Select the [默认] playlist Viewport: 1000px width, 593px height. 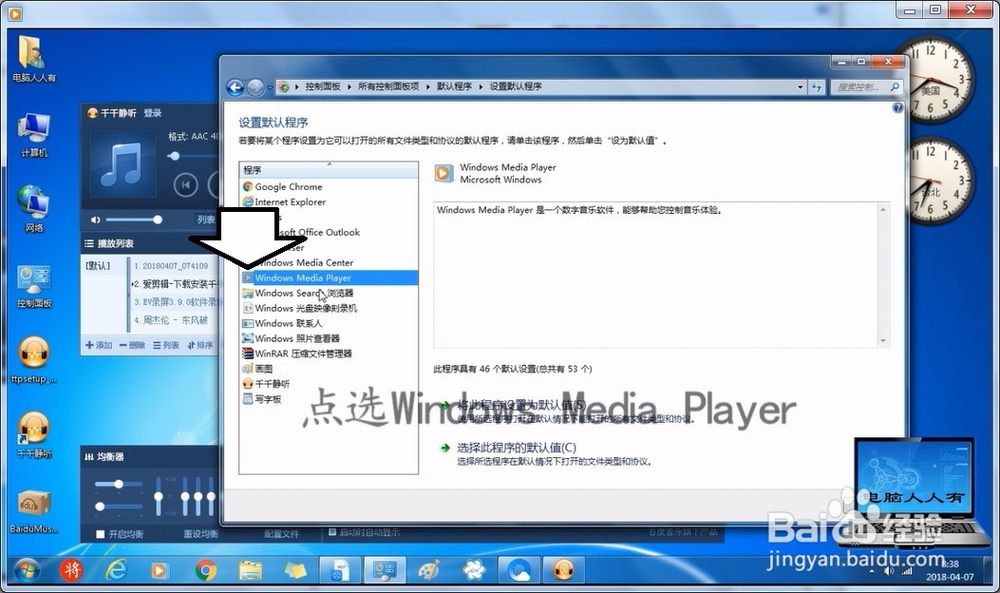tap(98, 266)
